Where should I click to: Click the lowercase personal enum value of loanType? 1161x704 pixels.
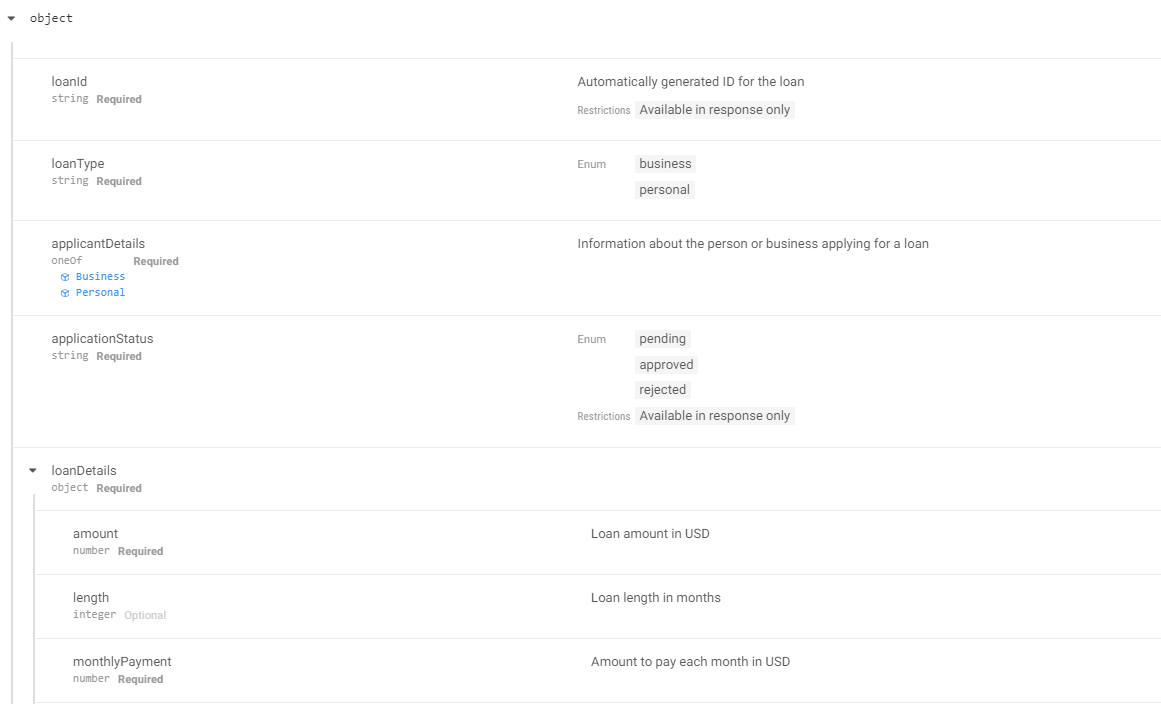coord(664,190)
